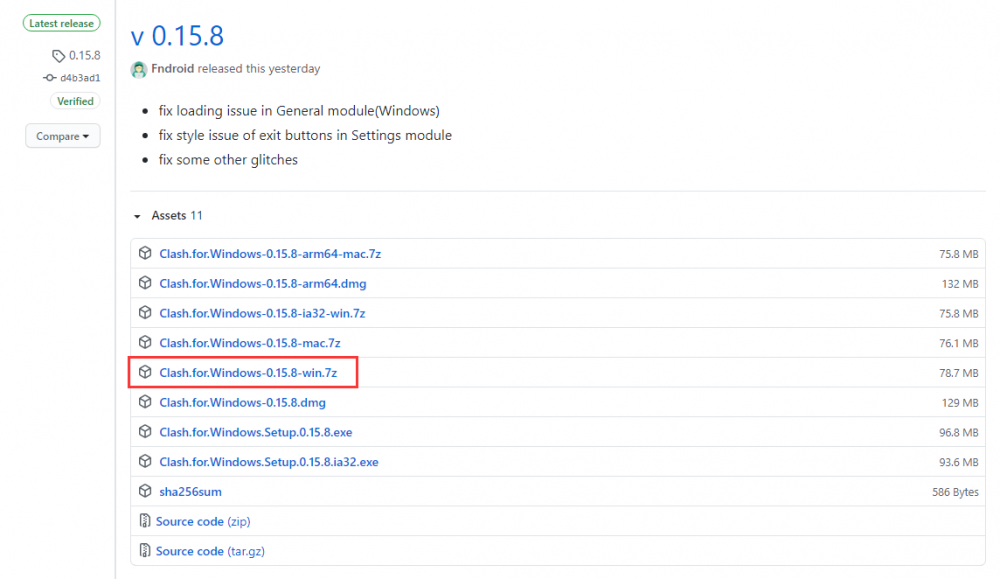
Task: Open the v 0.15.8 release title link
Action: coord(177,36)
